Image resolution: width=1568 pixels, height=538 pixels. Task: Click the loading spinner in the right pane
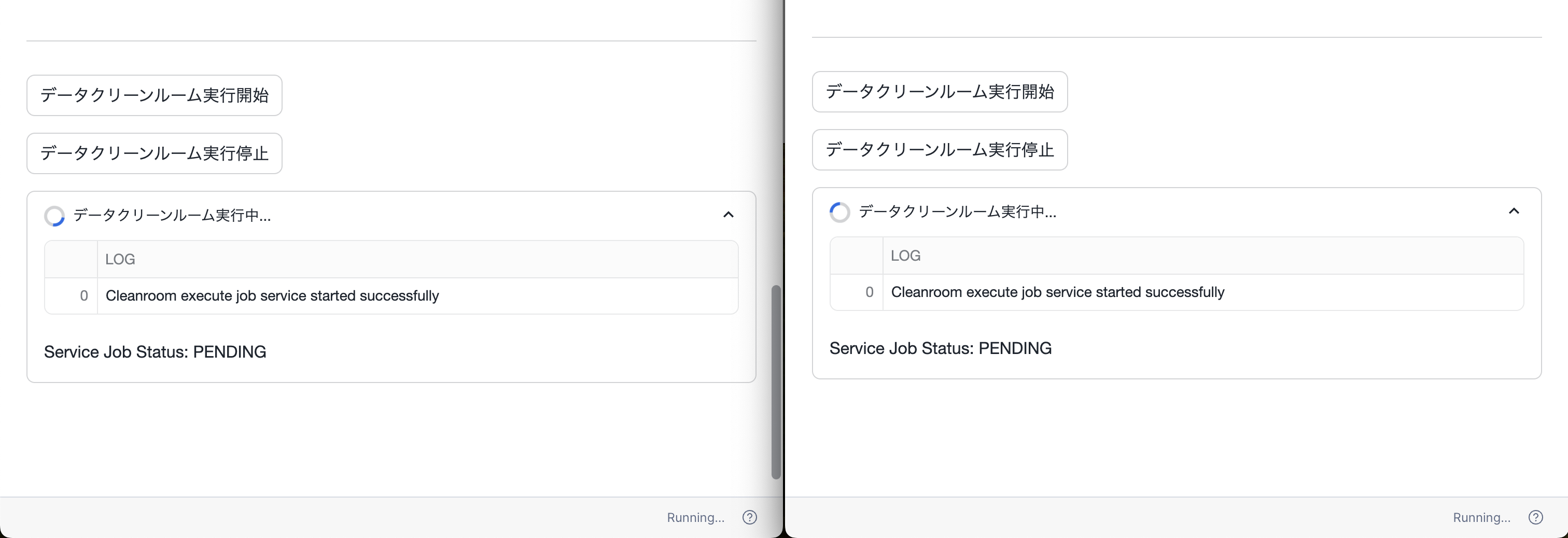coord(839,213)
